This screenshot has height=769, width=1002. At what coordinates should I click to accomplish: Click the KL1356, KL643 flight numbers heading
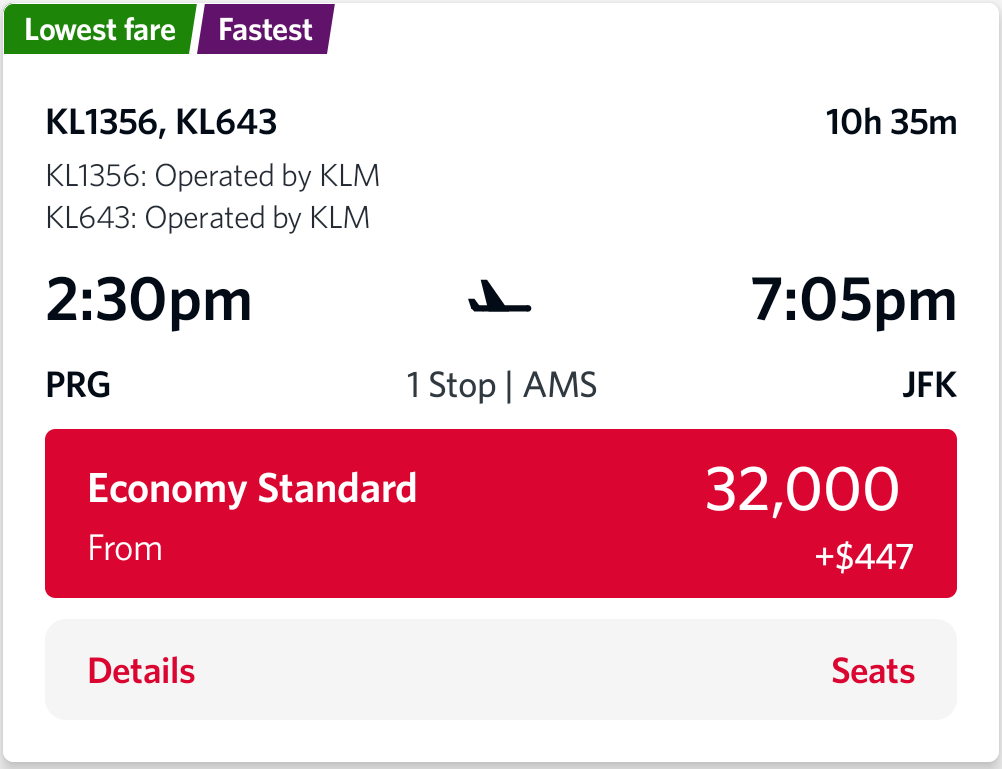tap(161, 123)
